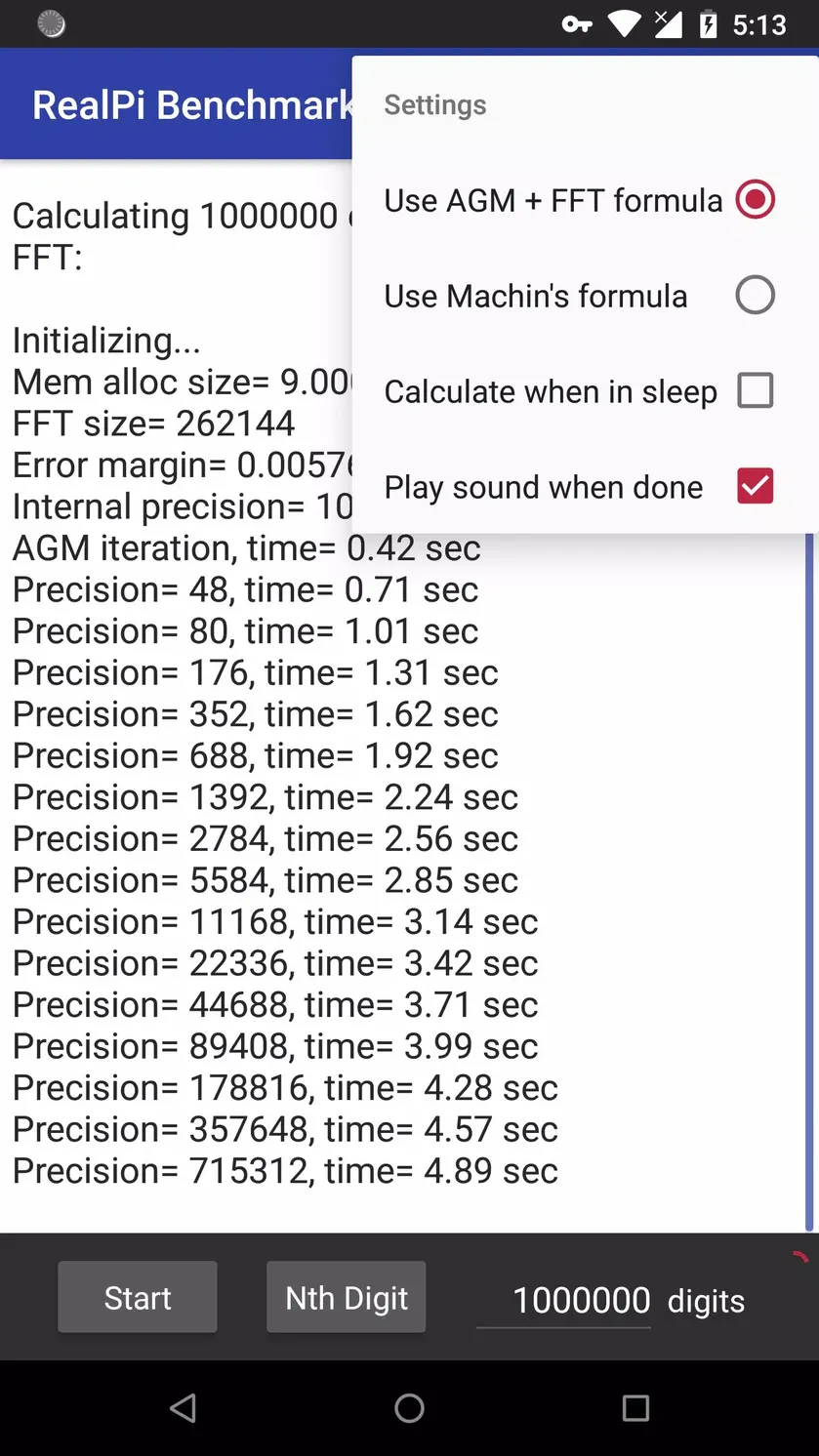Tap the battery charging status icon
Screen dimensions: 819x1456
(709, 24)
